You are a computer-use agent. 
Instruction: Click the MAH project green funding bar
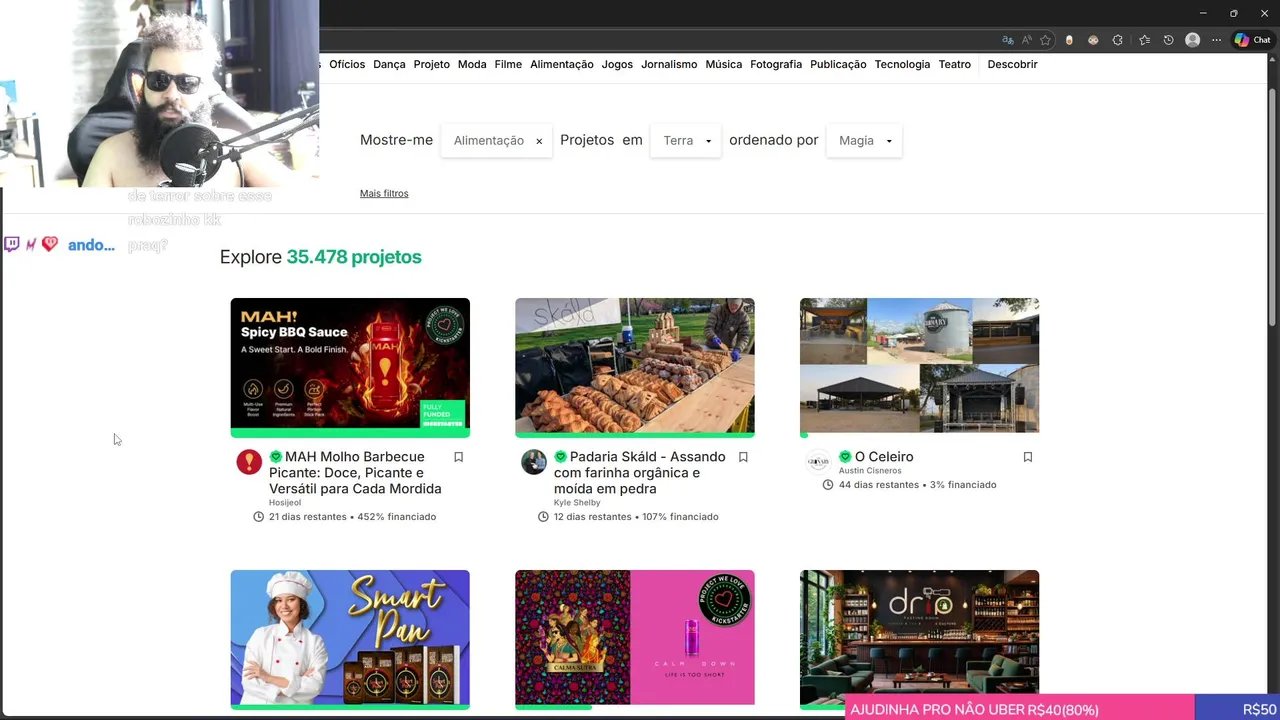coord(350,435)
